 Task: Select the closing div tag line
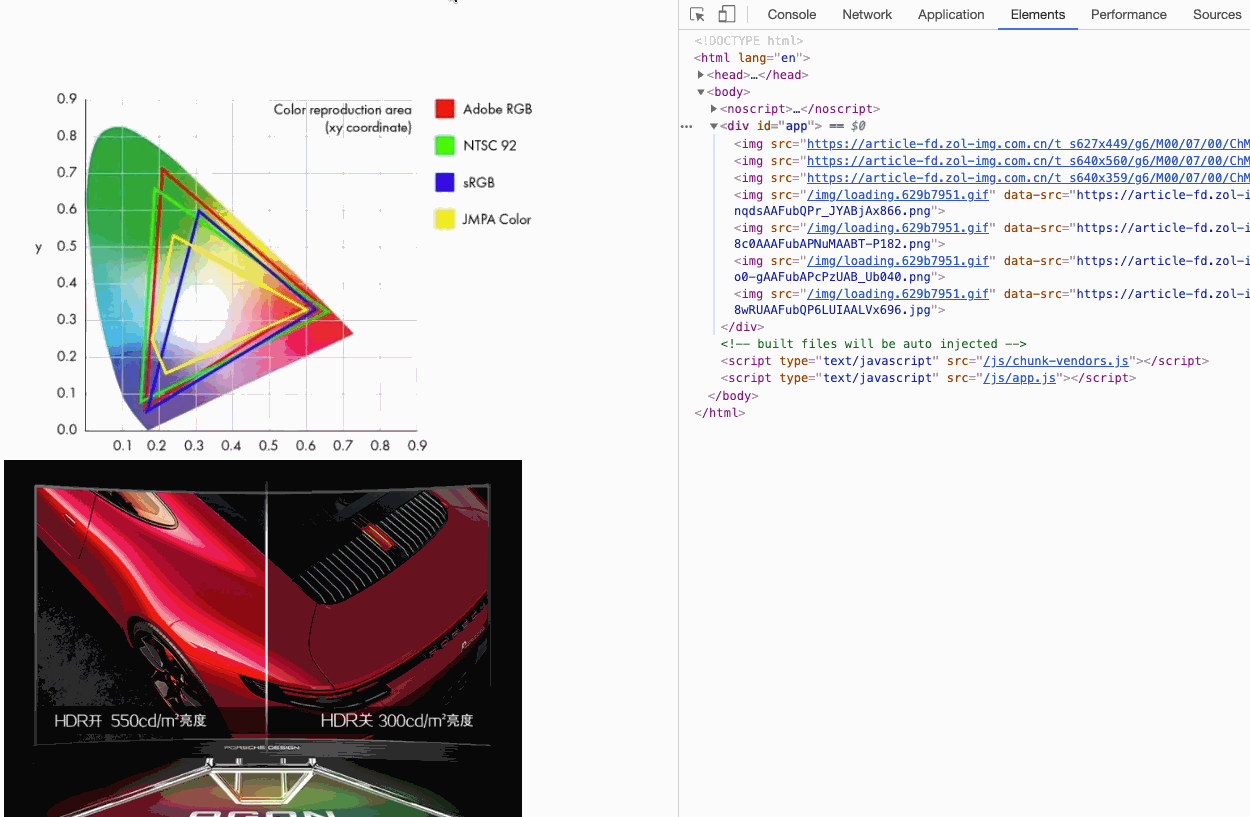[742, 327]
